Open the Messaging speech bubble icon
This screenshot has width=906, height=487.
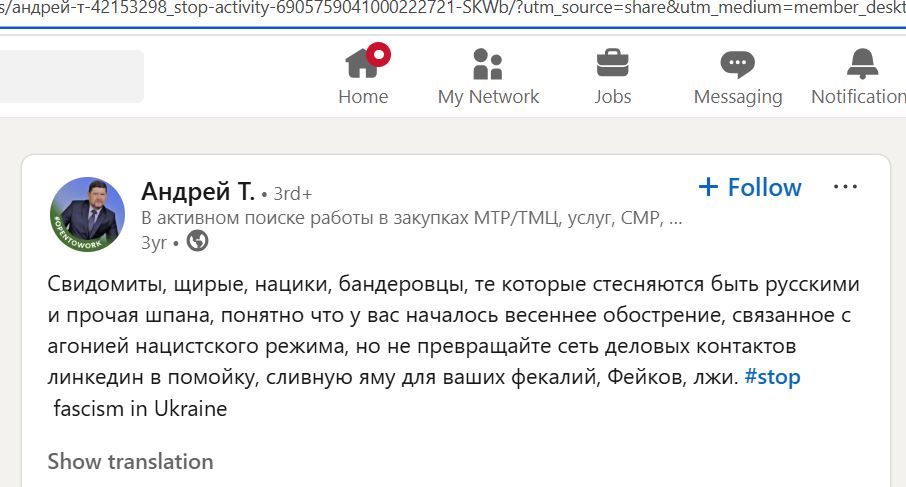(x=737, y=64)
